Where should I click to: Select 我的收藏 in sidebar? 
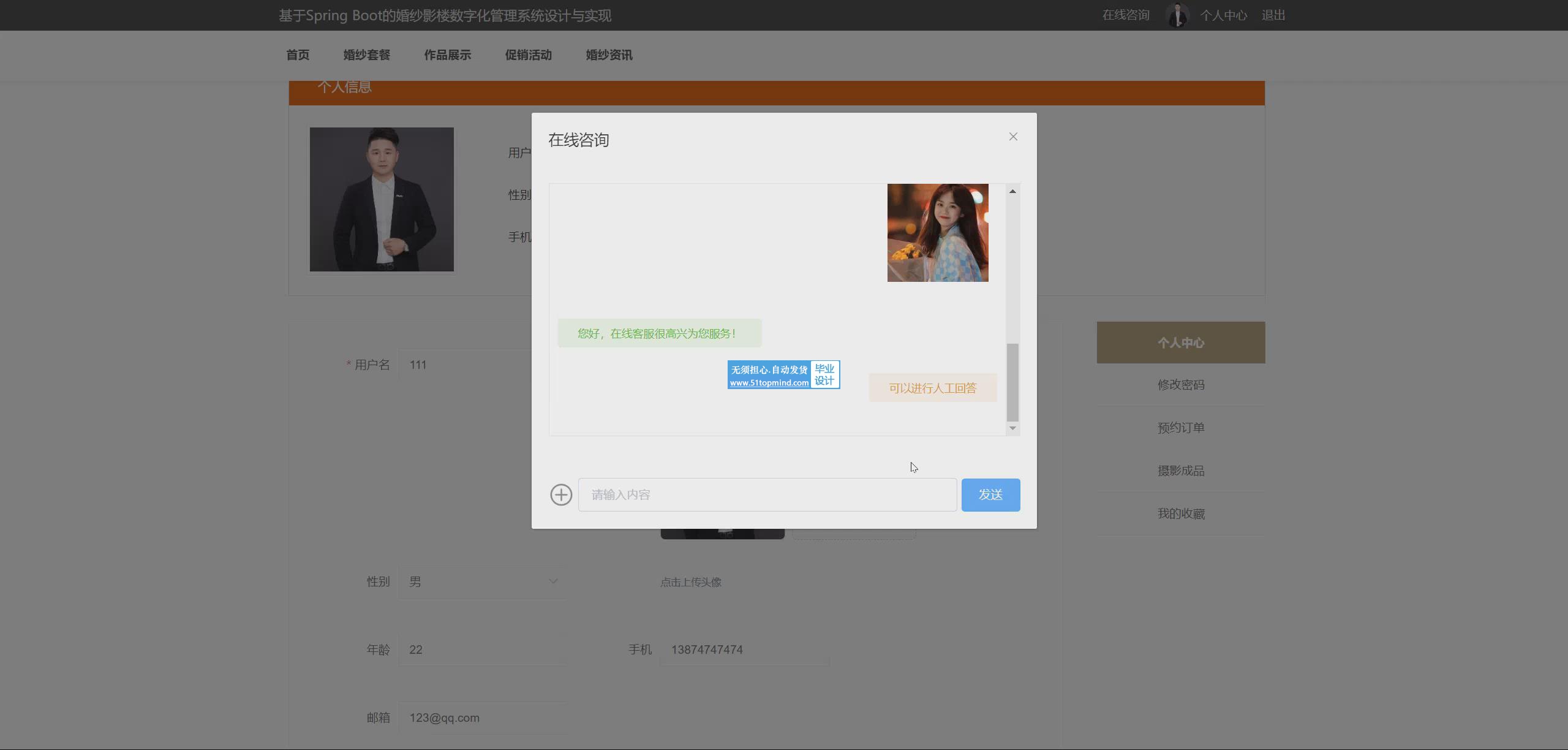(x=1181, y=513)
